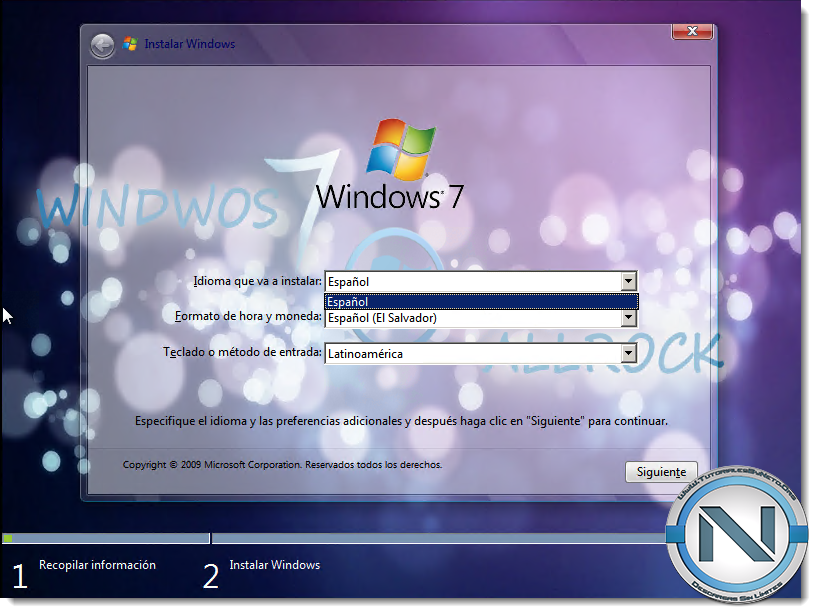Click the back arrow in installer window
This screenshot has width=816, height=613.
[103, 46]
